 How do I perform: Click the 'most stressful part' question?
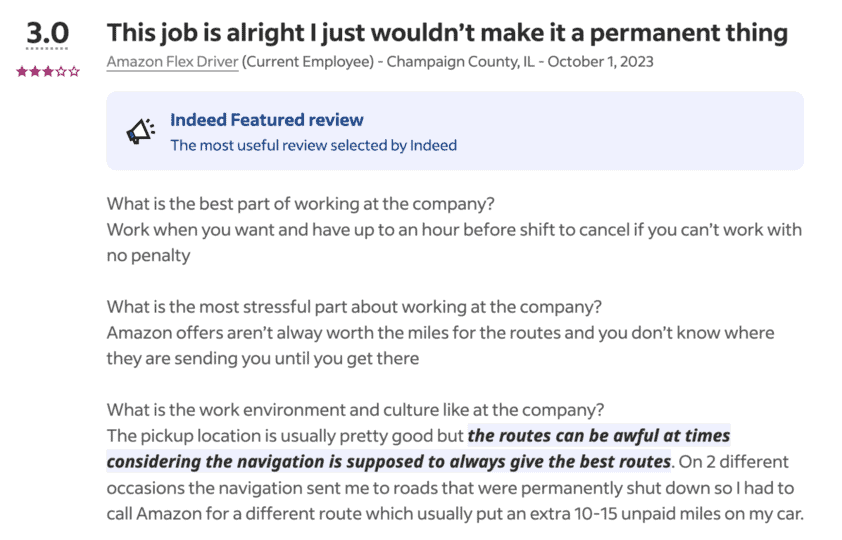pos(359,306)
